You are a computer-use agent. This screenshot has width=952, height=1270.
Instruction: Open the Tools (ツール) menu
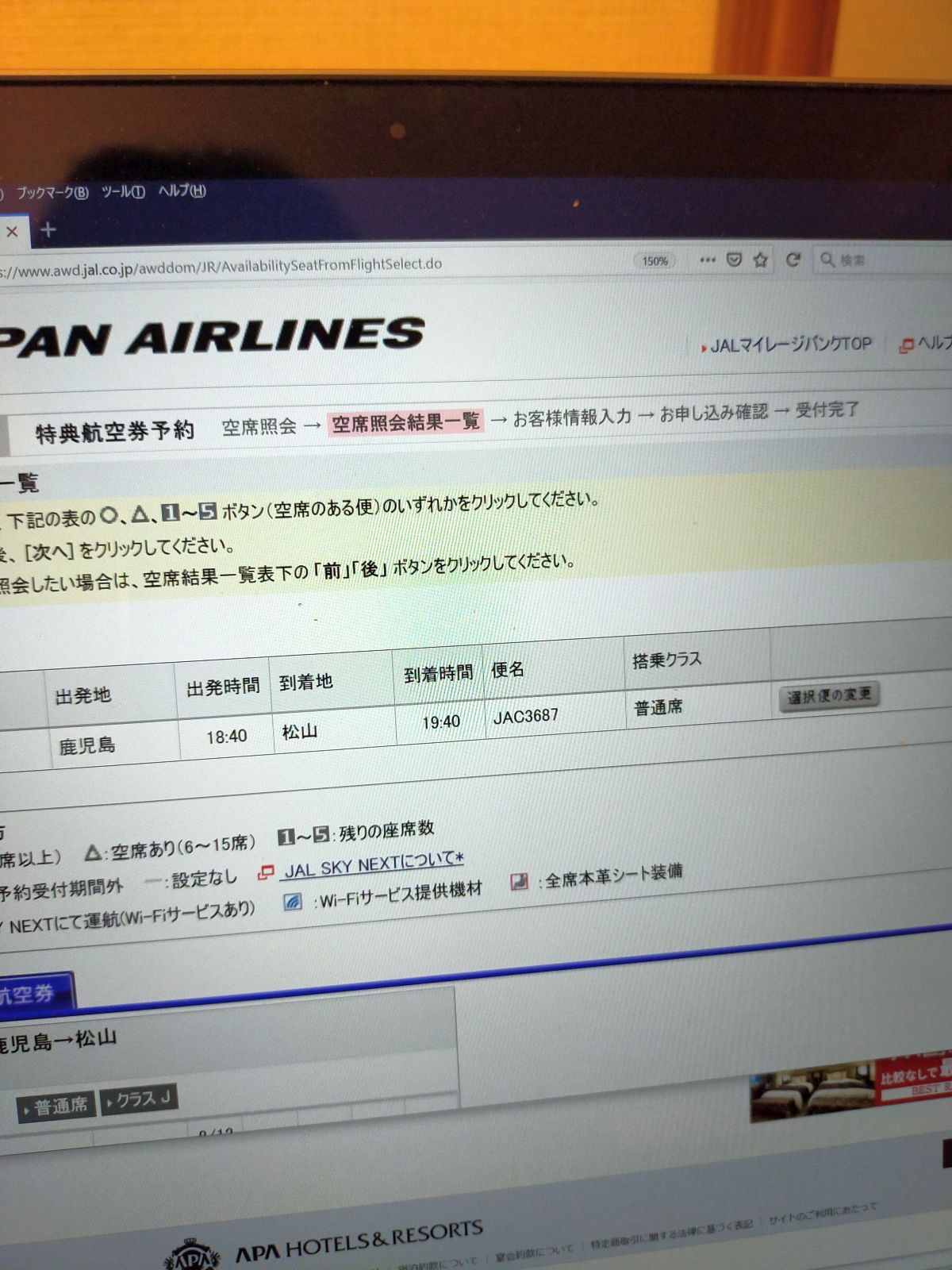(x=123, y=191)
